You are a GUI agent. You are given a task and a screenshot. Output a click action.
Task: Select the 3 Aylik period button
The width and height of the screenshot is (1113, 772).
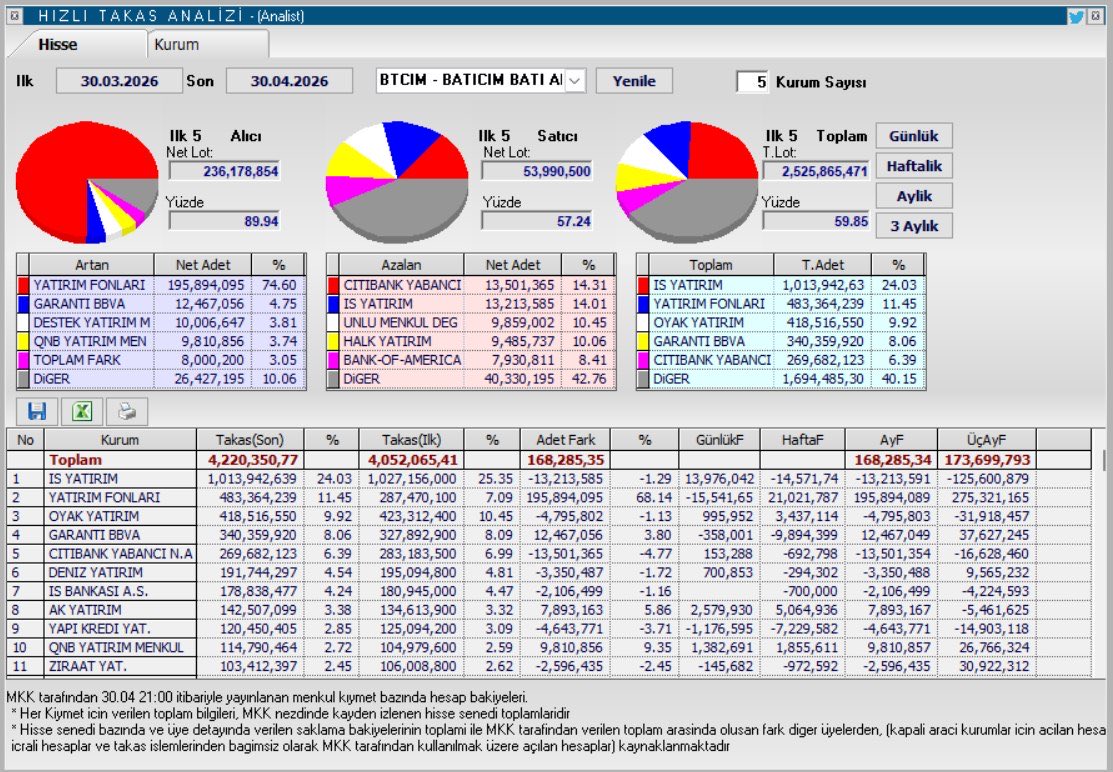pos(914,226)
